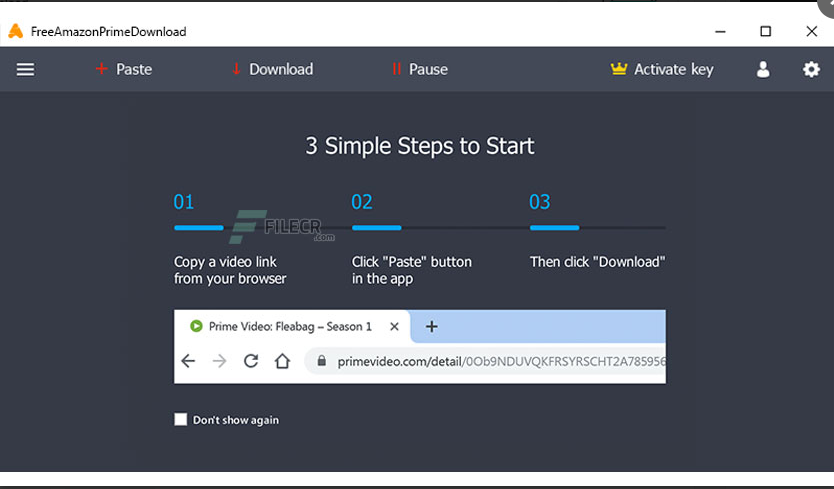Minimize the FreeAmazonPrimeDownload window
This screenshot has width=834, height=489.
coord(720,31)
